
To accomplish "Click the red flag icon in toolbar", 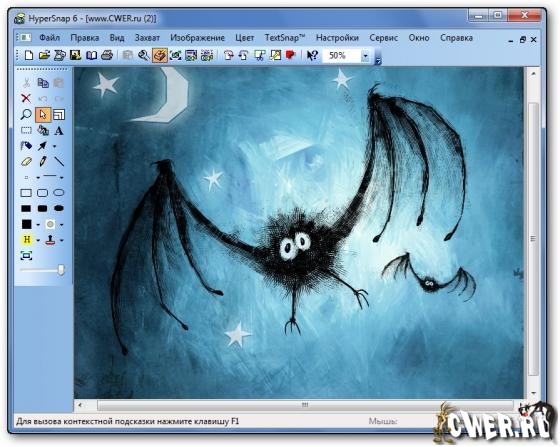I will coord(291,55).
